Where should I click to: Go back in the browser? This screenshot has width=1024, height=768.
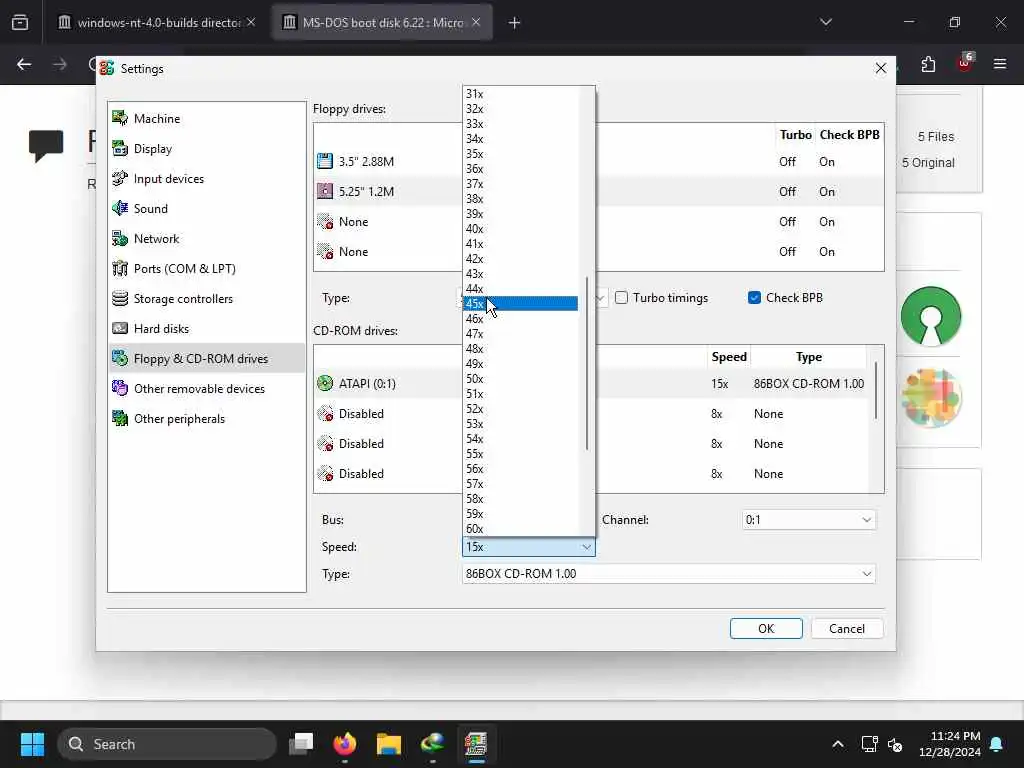(24, 64)
